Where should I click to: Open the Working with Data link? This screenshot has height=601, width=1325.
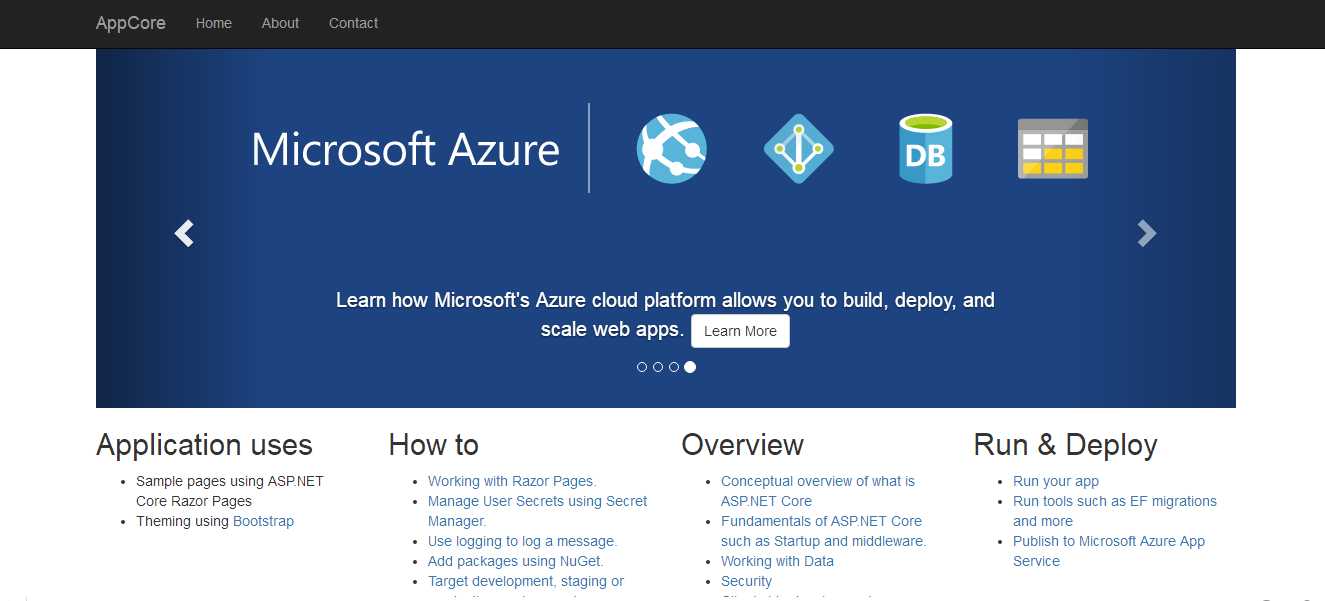pos(777,561)
